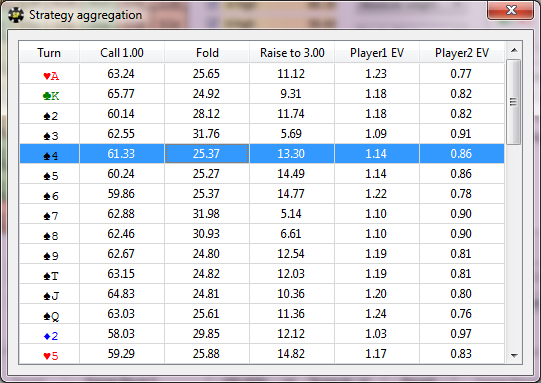This screenshot has width=541, height=383.
Task: Sort by the Call 1.00 column header
Action: click(x=122, y=53)
